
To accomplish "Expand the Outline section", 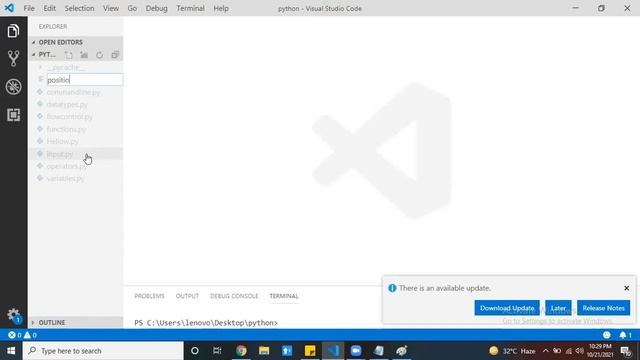I will point(76,322).
